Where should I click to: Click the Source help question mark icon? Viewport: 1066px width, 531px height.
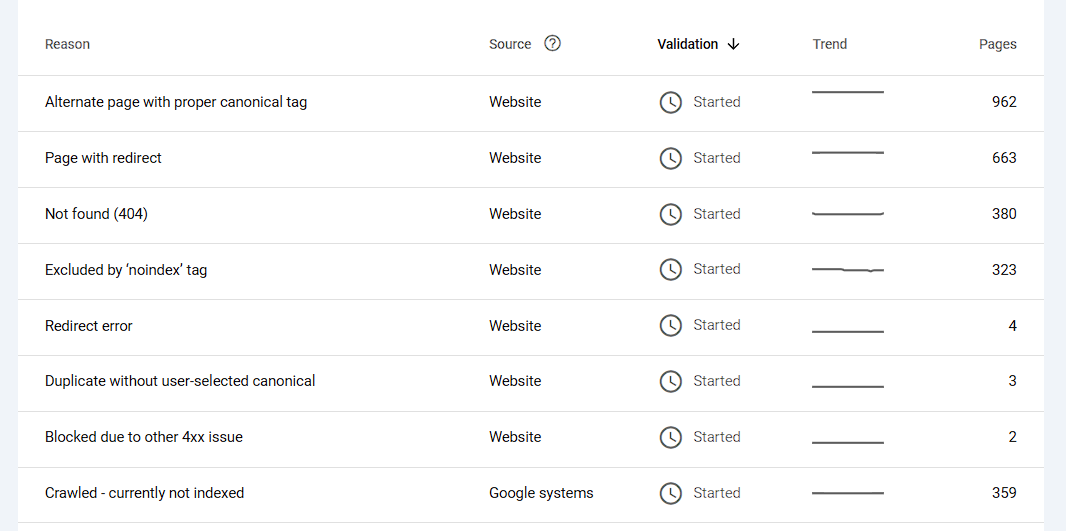552,44
